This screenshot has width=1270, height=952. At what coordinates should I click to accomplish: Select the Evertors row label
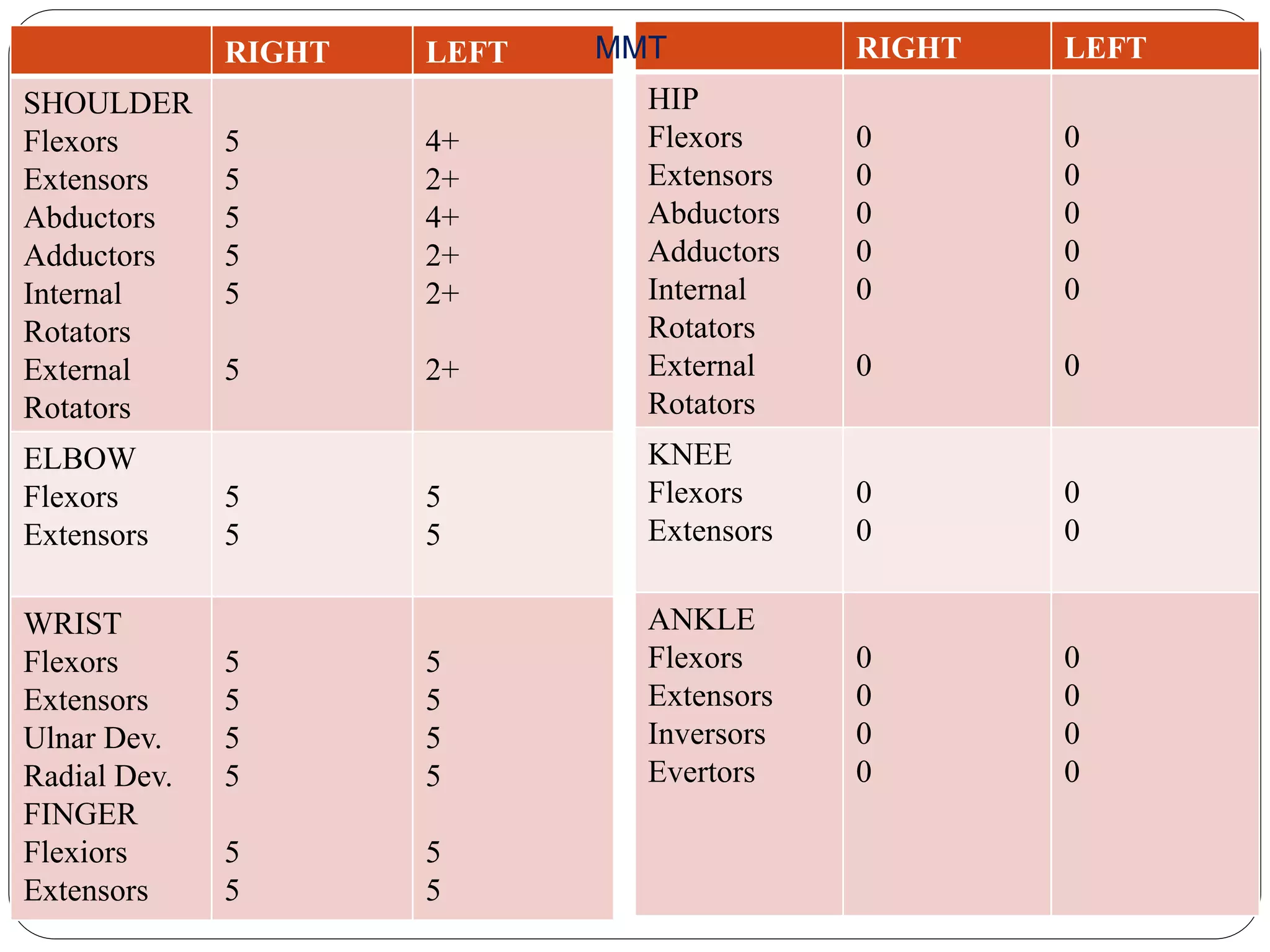pos(701,772)
